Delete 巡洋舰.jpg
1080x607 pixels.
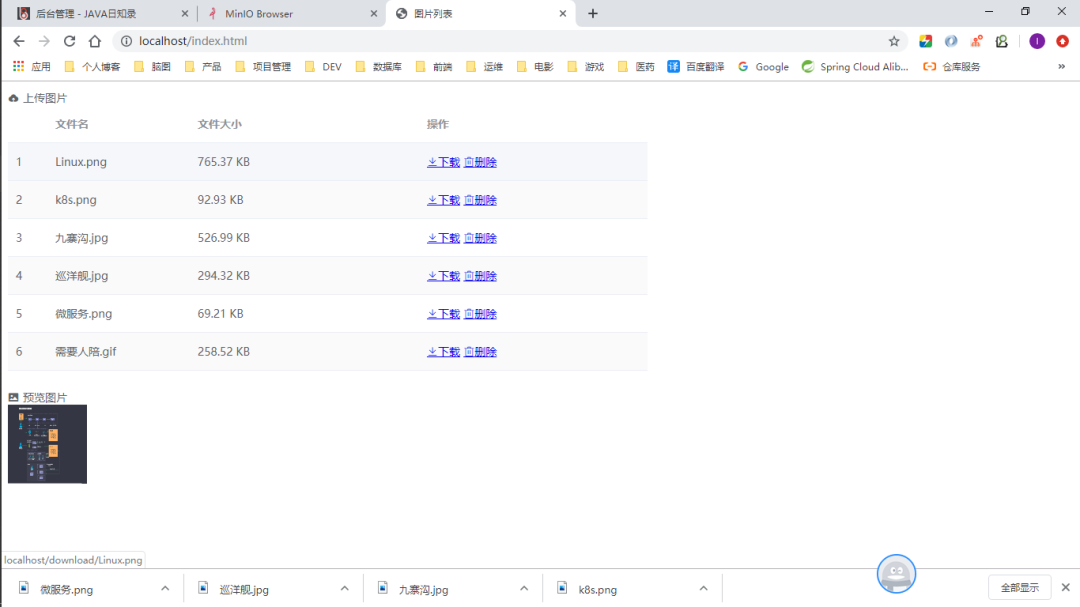click(x=480, y=276)
